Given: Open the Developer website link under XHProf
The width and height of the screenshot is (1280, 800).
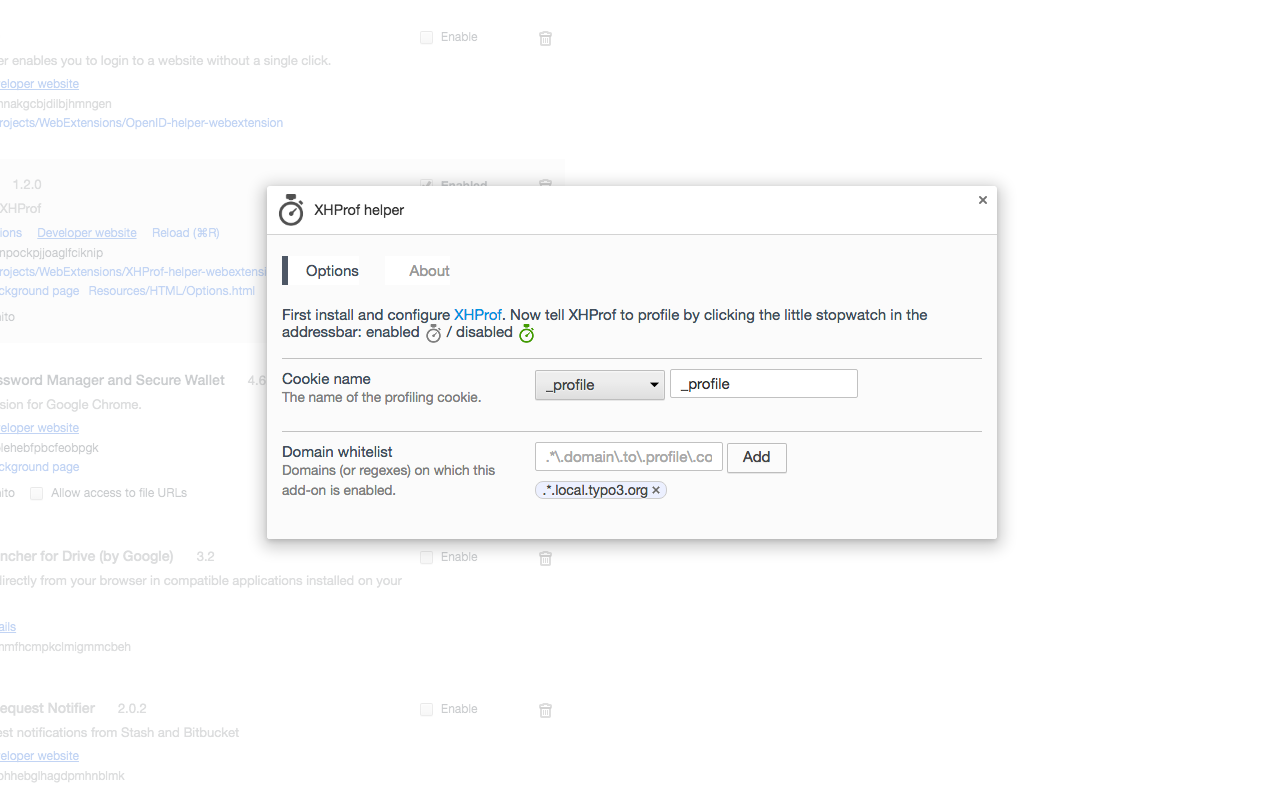Looking at the screenshot, I should [x=86, y=232].
